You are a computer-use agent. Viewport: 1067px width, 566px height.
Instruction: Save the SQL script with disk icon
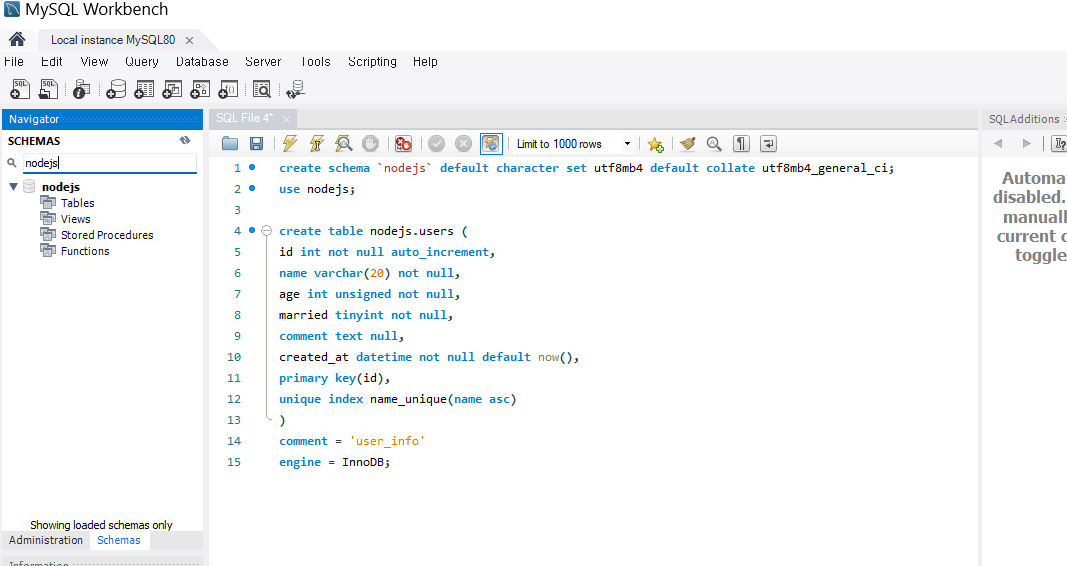(x=257, y=144)
